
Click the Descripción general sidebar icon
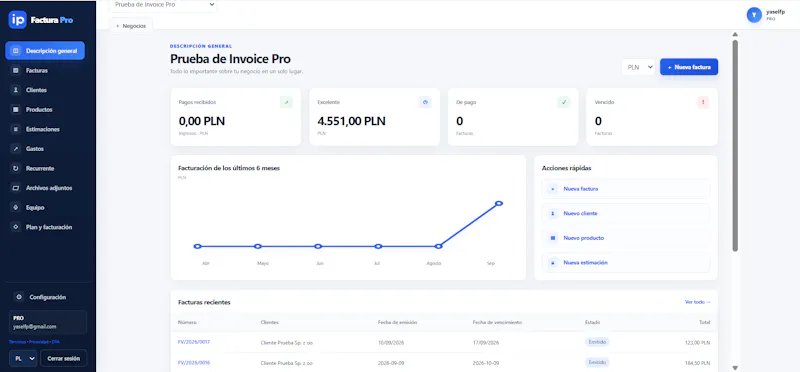pyautogui.click(x=16, y=51)
